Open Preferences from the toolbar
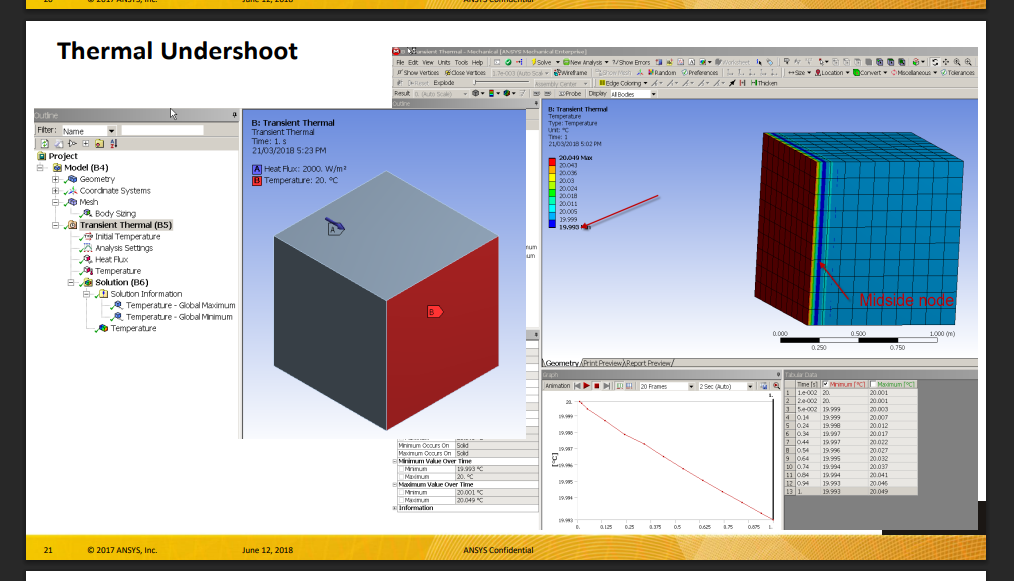This screenshot has height=581, width=1014. tap(699, 73)
